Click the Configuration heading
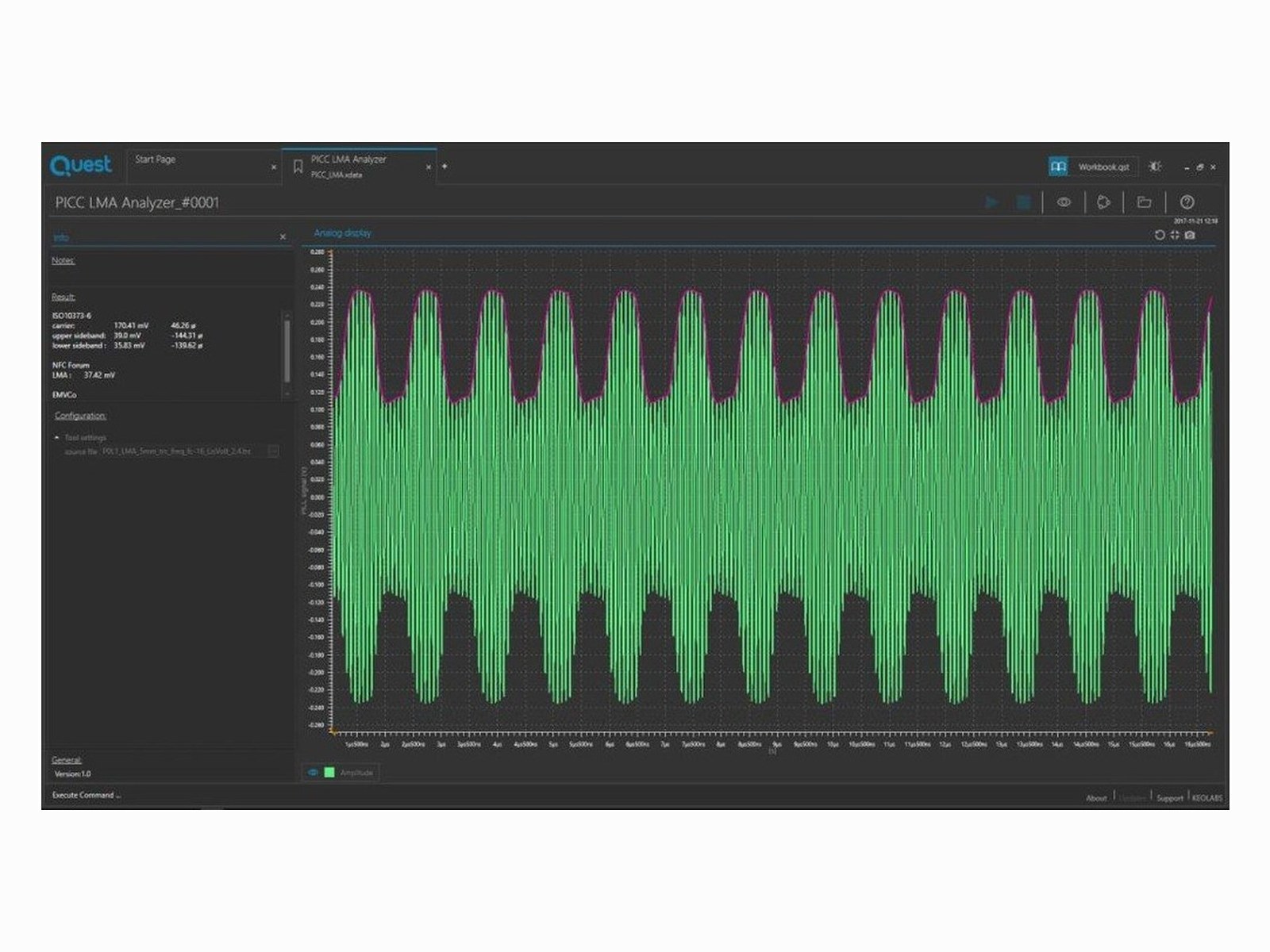The height and width of the screenshot is (952, 1270). [x=80, y=416]
